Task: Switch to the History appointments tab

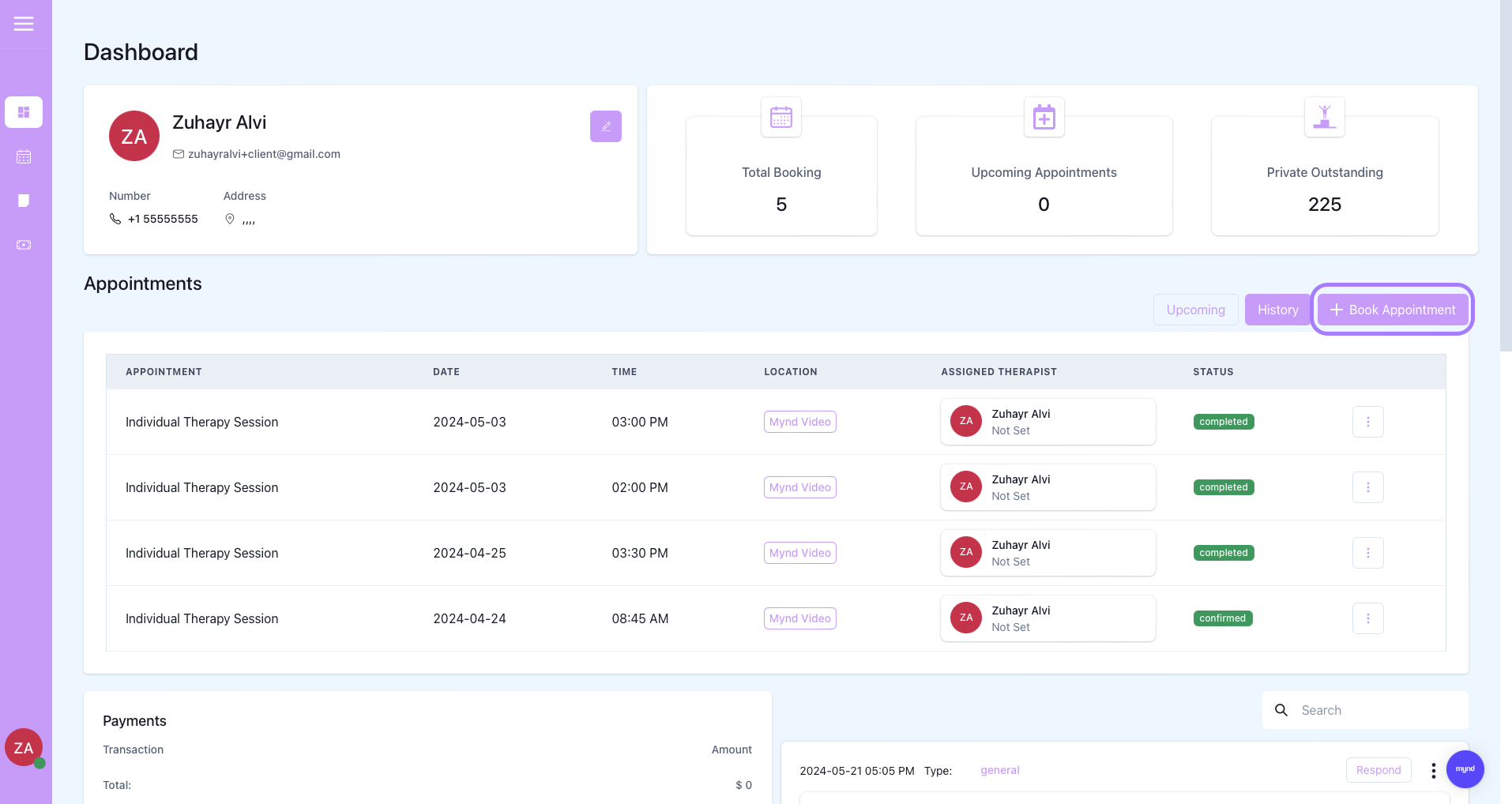Action: pyautogui.click(x=1278, y=310)
